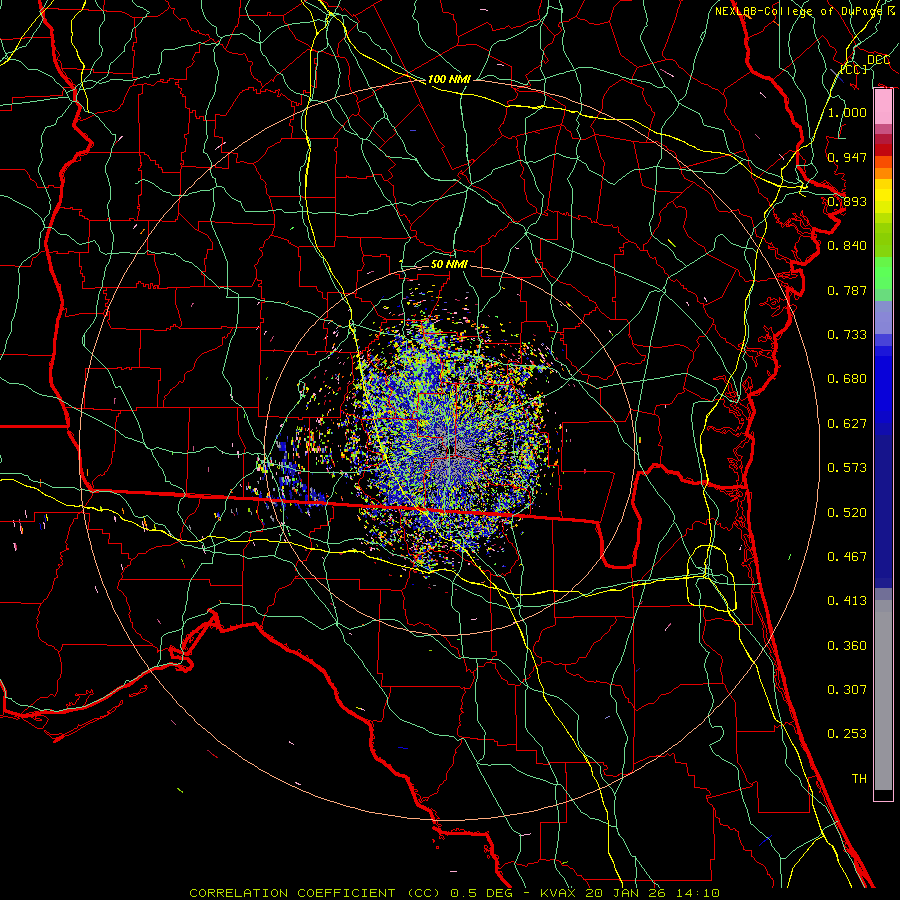Select the 0.573 value on the scale

pyautogui.click(x=847, y=468)
